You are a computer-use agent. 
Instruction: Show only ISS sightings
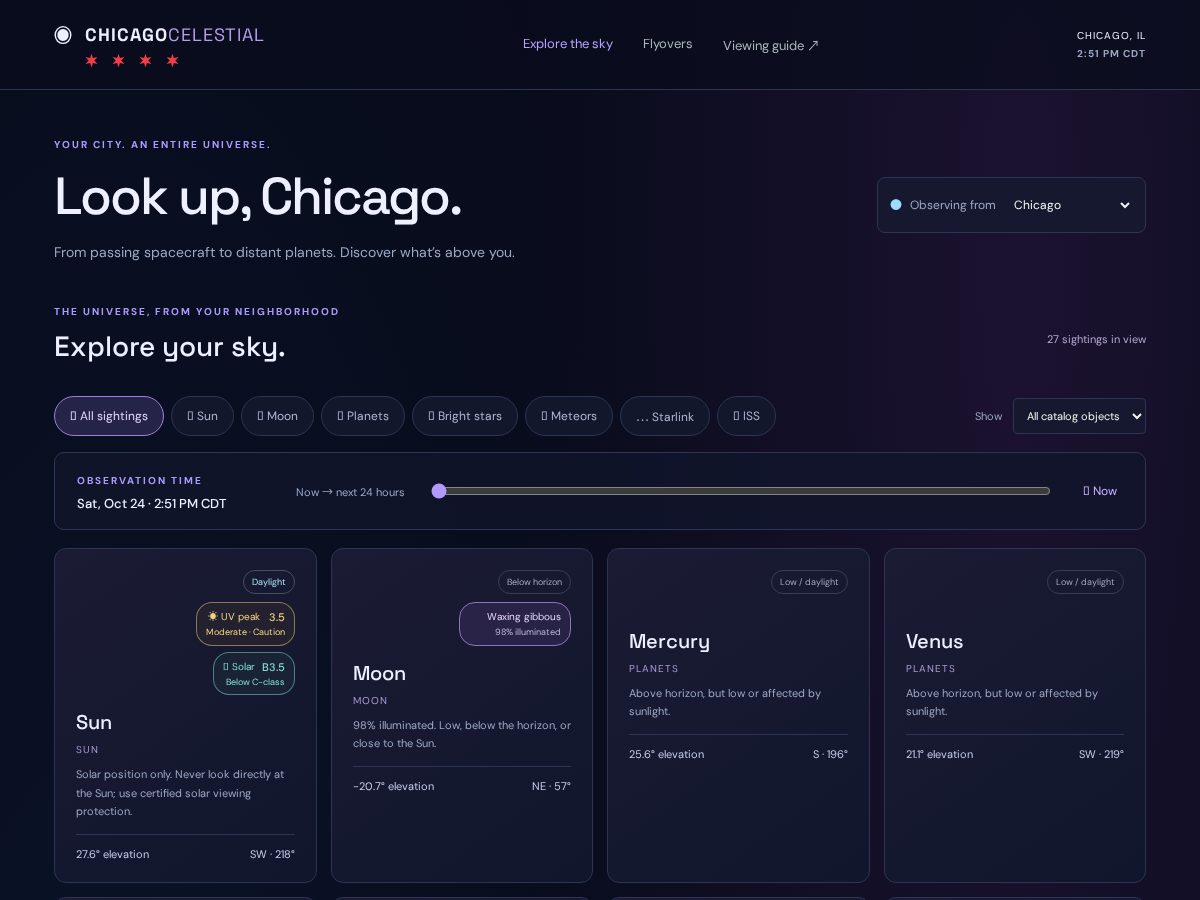(746, 416)
